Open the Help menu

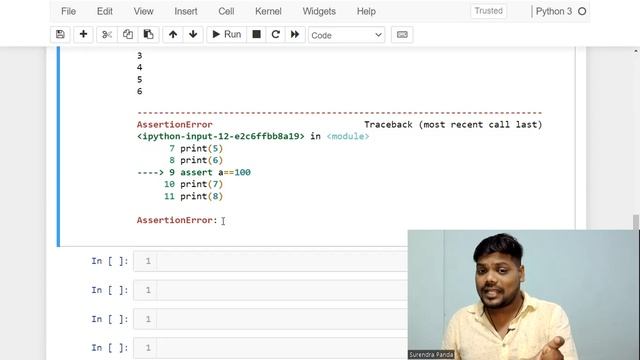pos(366,11)
